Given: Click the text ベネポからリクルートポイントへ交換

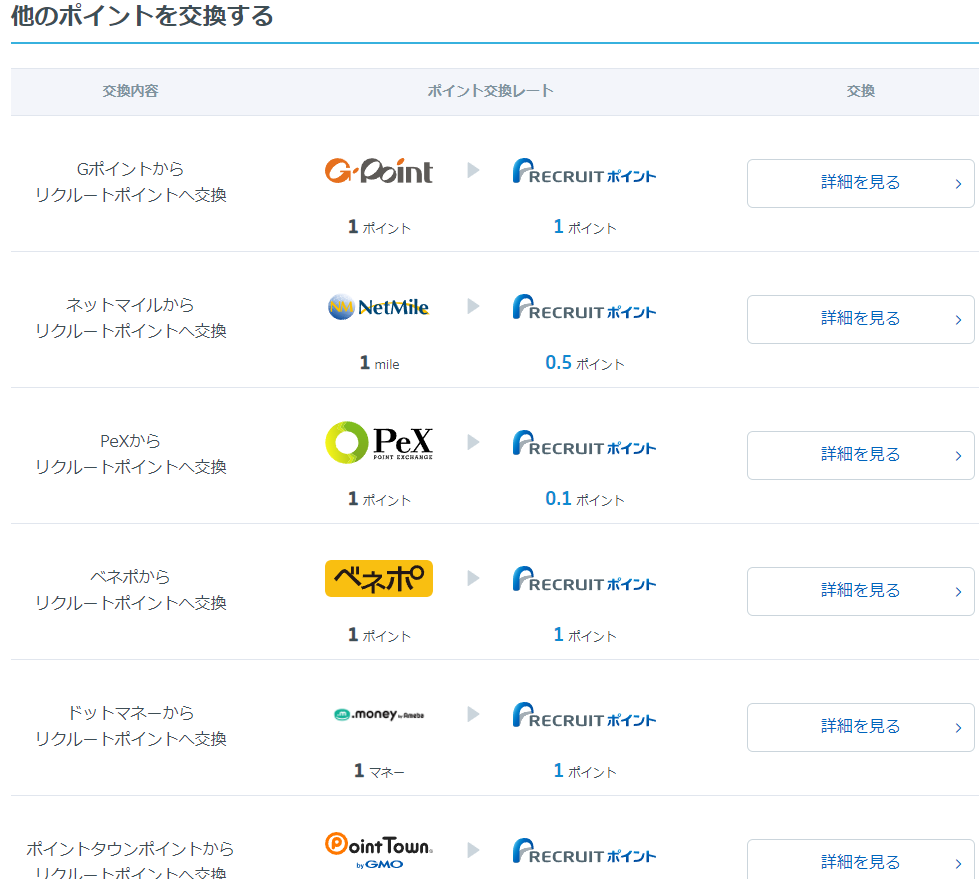Looking at the screenshot, I should (130, 590).
